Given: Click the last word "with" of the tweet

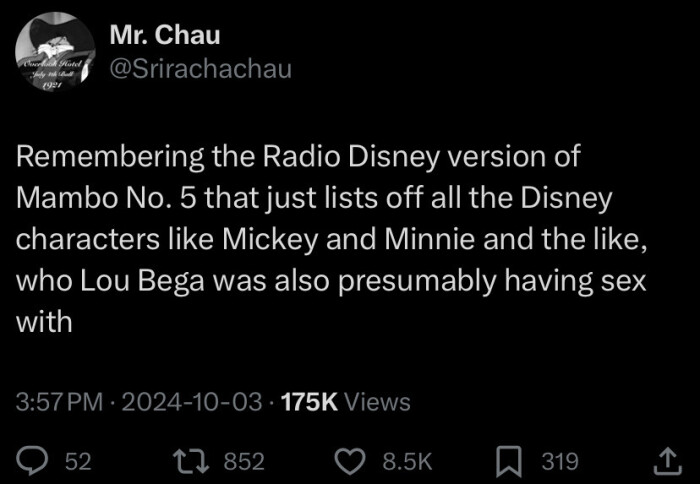Looking at the screenshot, I should pyautogui.click(x=44, y=324).
